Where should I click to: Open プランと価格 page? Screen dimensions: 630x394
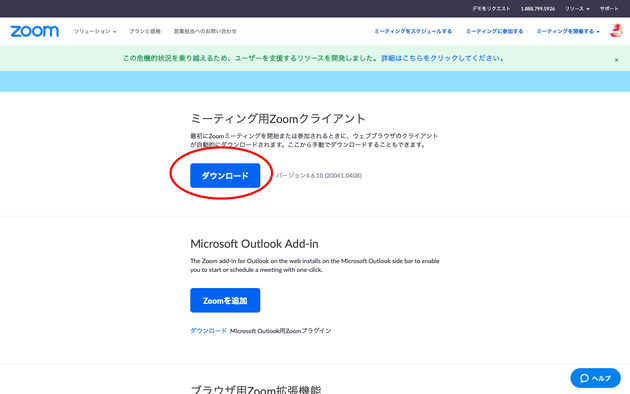pos(145,31)
